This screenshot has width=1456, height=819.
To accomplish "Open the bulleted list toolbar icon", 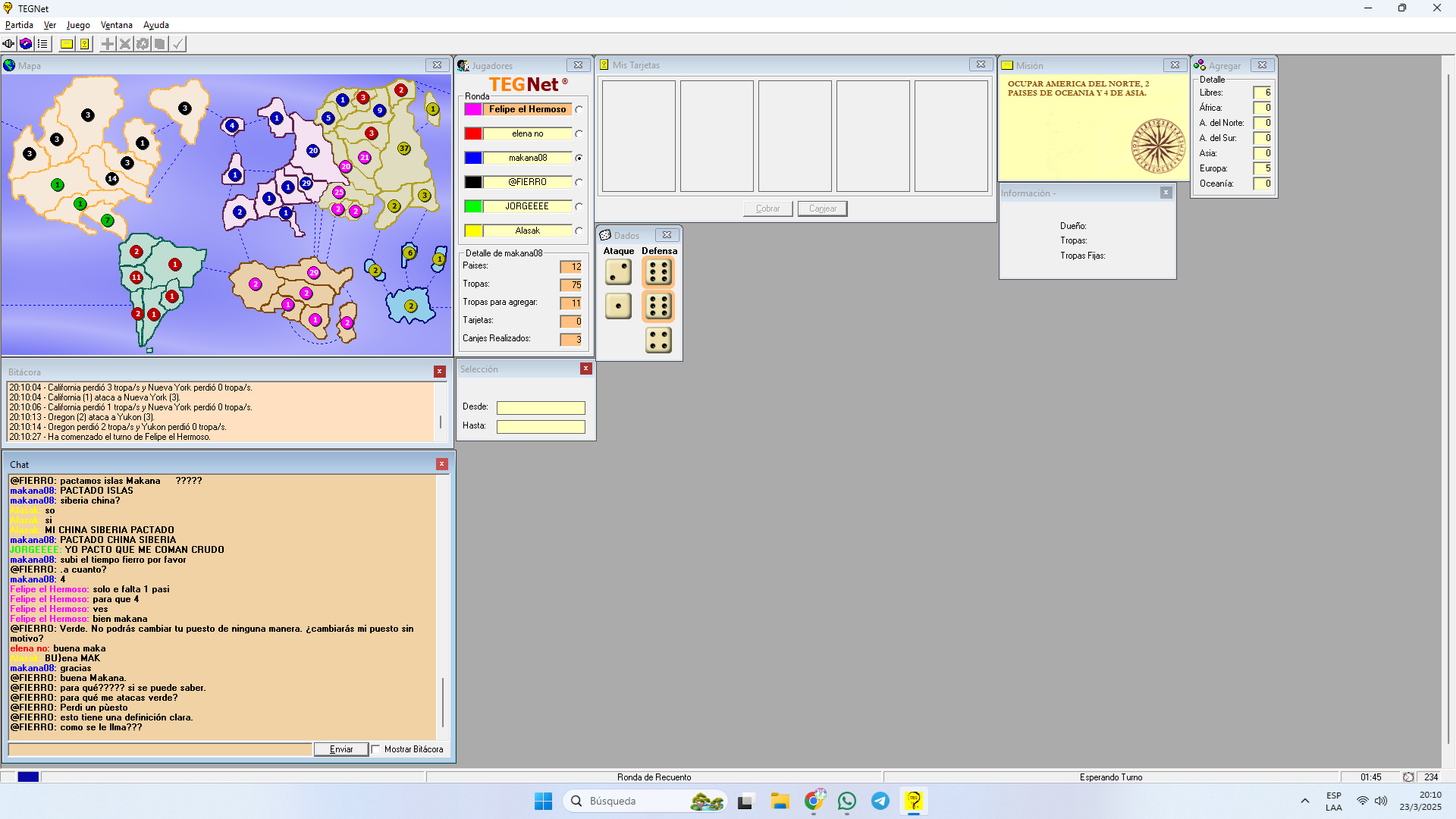I will click(43, 44).
